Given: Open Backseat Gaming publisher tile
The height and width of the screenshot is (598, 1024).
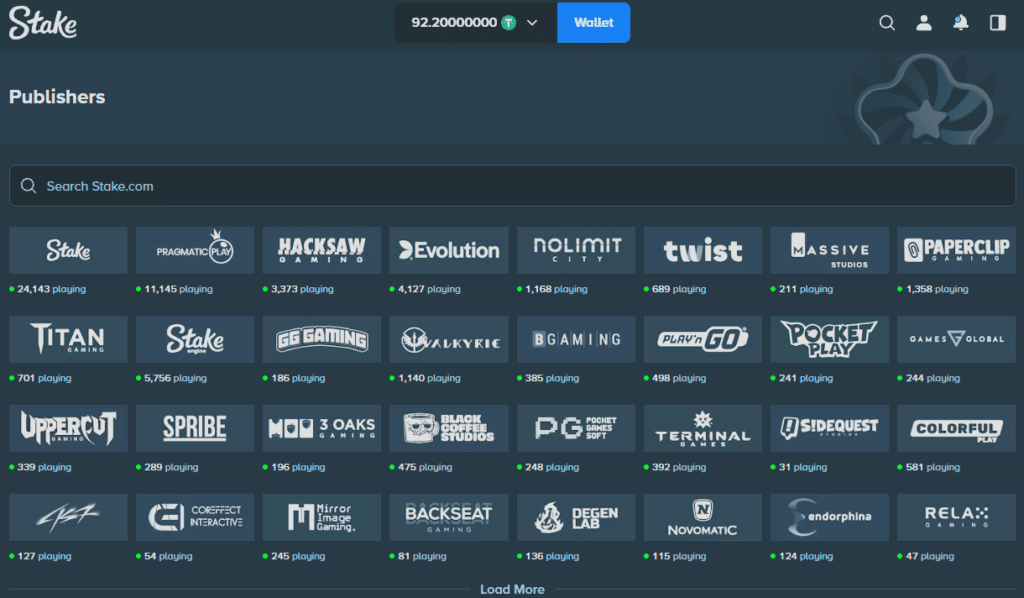Looking at the screenshot, I should point(449,518).
